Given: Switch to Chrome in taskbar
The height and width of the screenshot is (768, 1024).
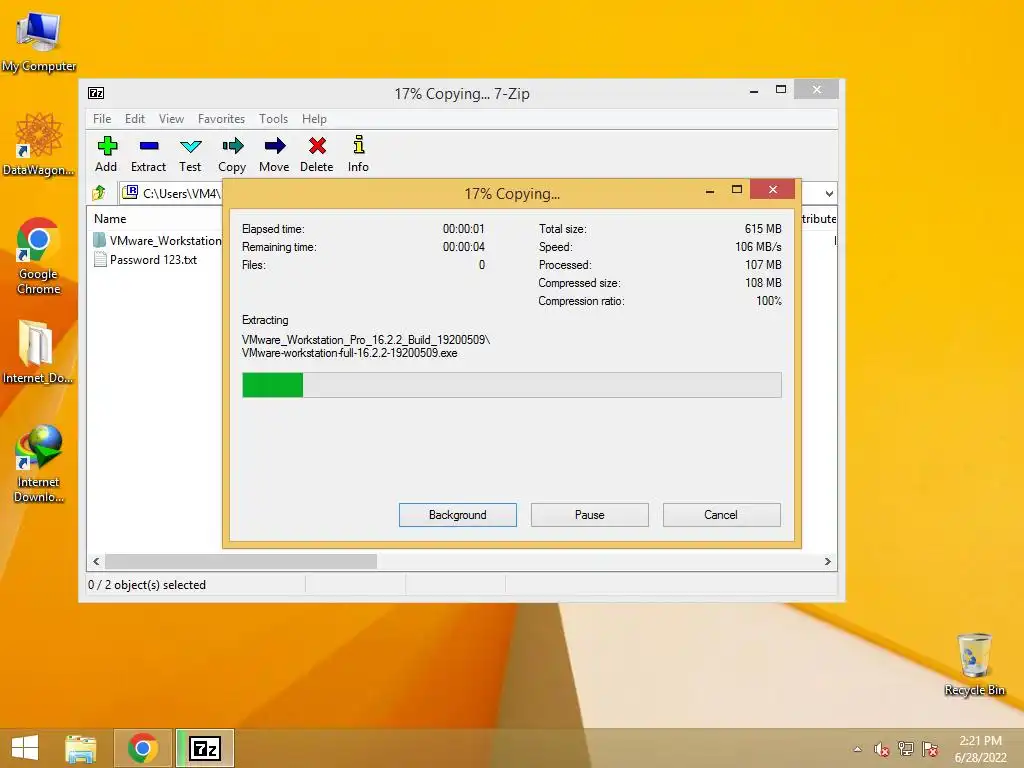Looking at the screenshot, I should click(143, 748).
